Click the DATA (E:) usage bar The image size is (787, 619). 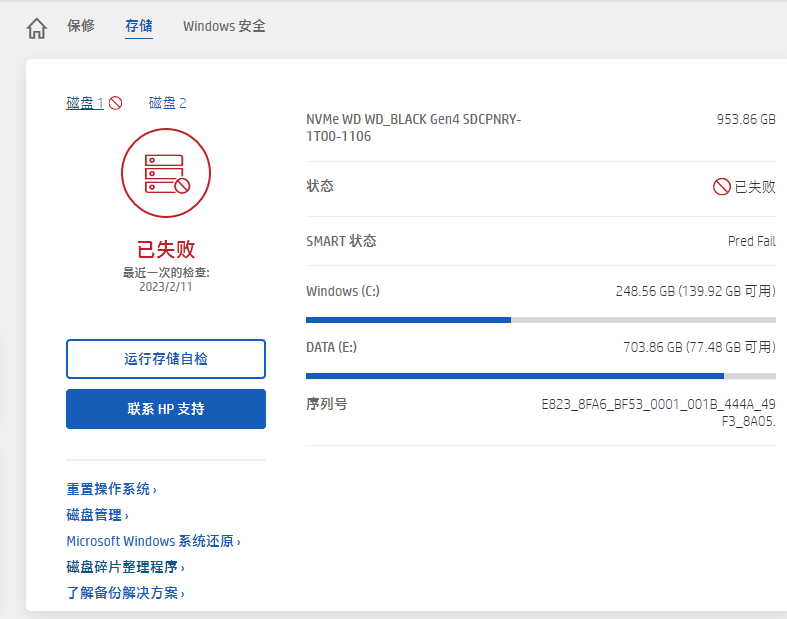click(540, 376)
